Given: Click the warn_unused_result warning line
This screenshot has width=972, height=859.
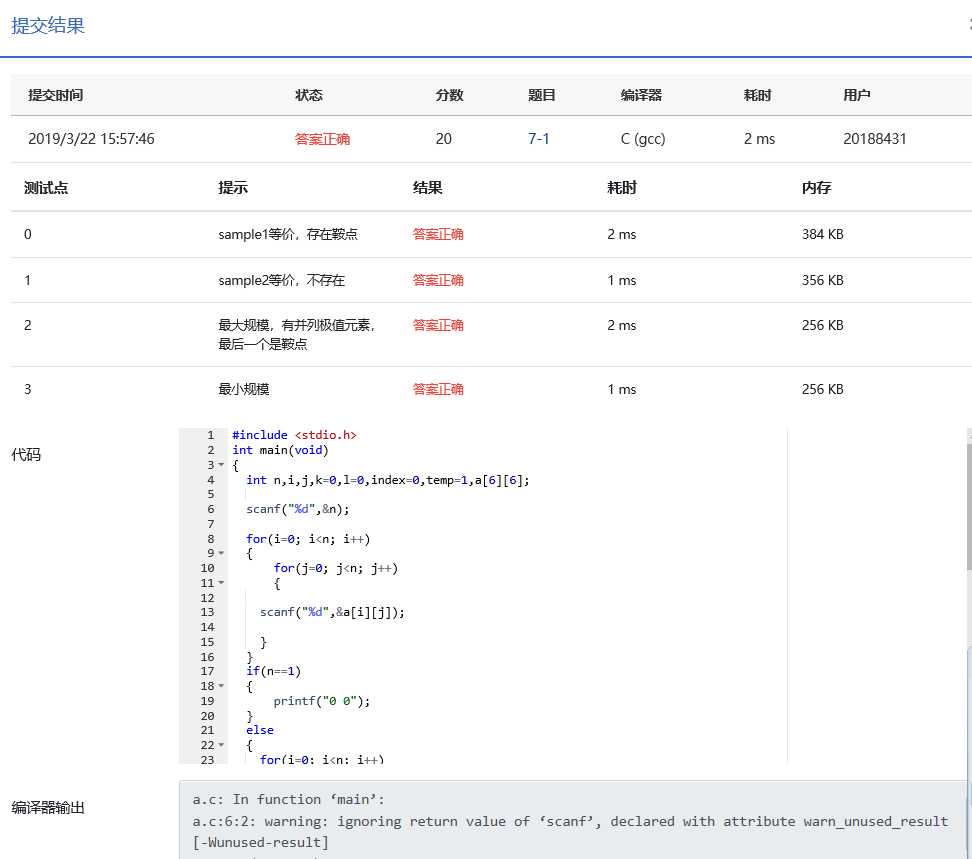Looking at the screenshot, I should (570, 821).
